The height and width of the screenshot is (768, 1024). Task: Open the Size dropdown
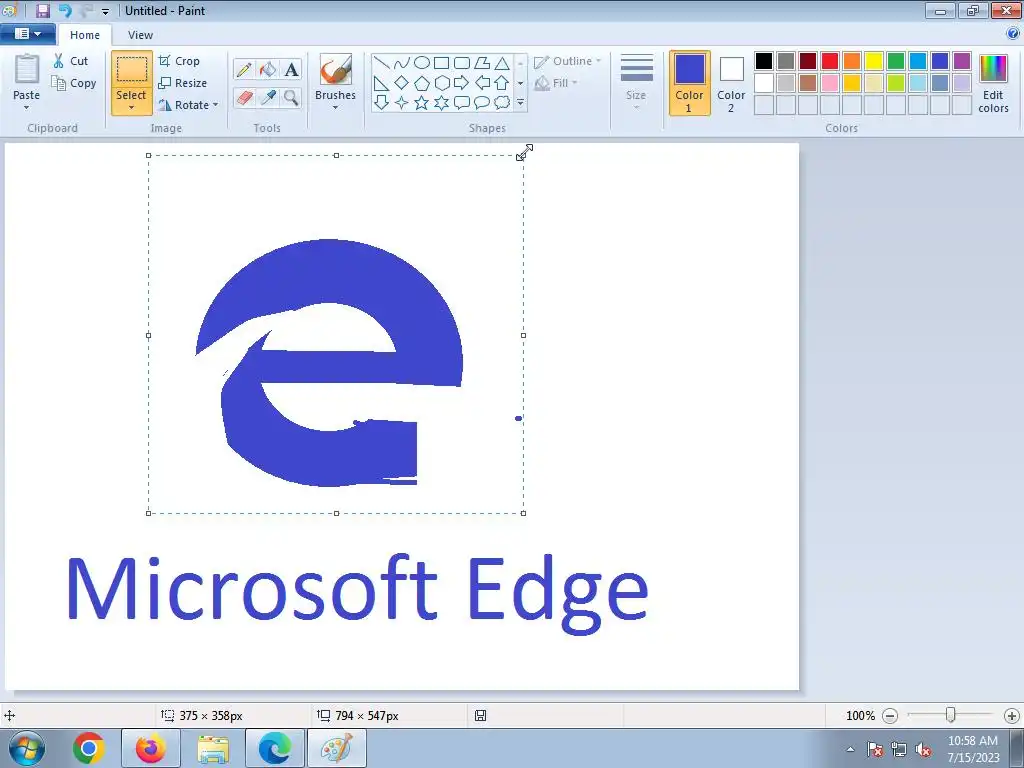pyautogui.click(x=636, y=82)
